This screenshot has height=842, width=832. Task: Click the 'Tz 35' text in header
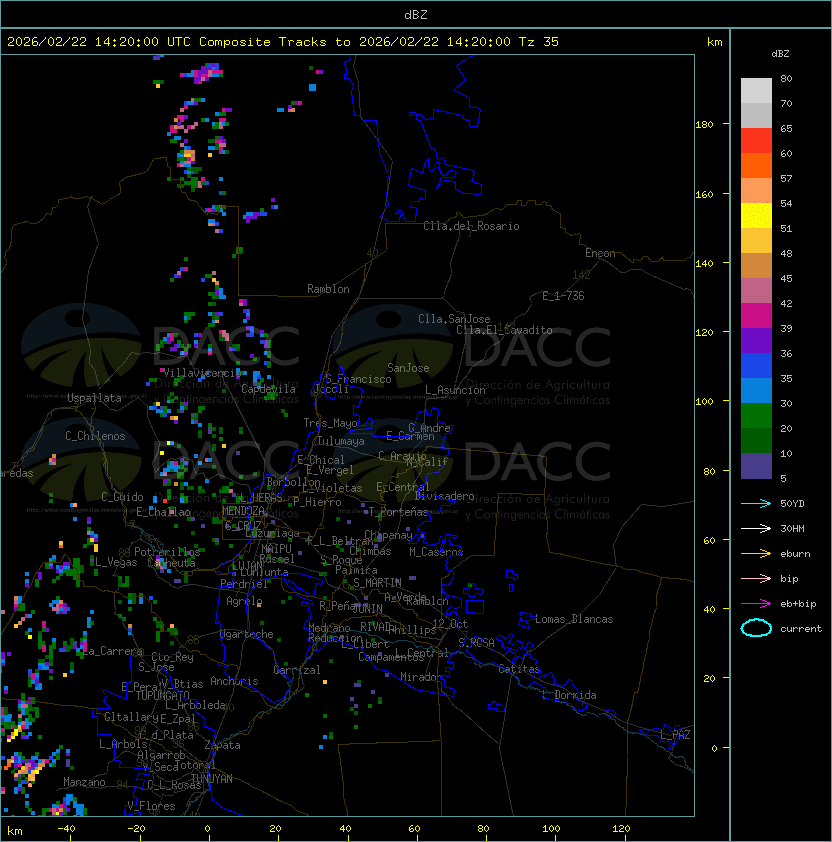click(x=539, y=42)
